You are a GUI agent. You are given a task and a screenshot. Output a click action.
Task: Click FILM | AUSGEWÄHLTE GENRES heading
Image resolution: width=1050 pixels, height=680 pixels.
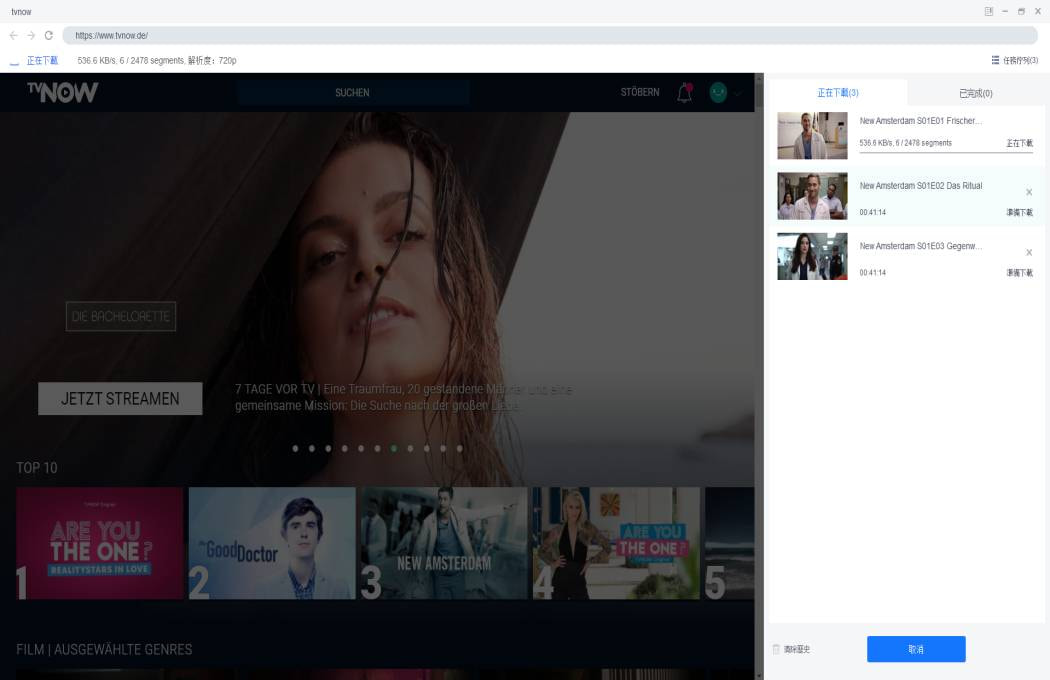tap(104, 649)
